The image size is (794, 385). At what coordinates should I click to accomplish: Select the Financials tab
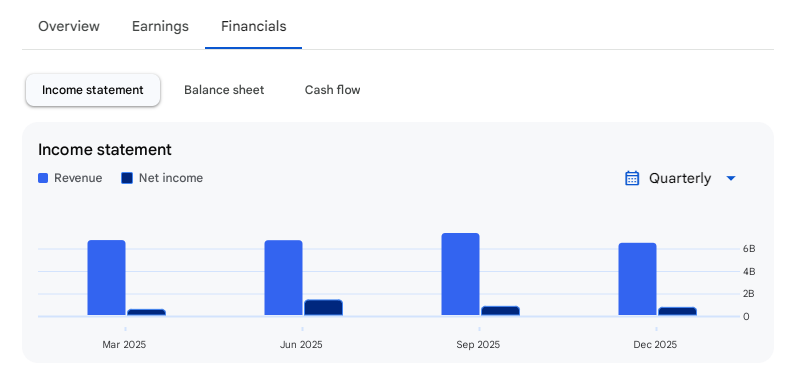point(254,26)
